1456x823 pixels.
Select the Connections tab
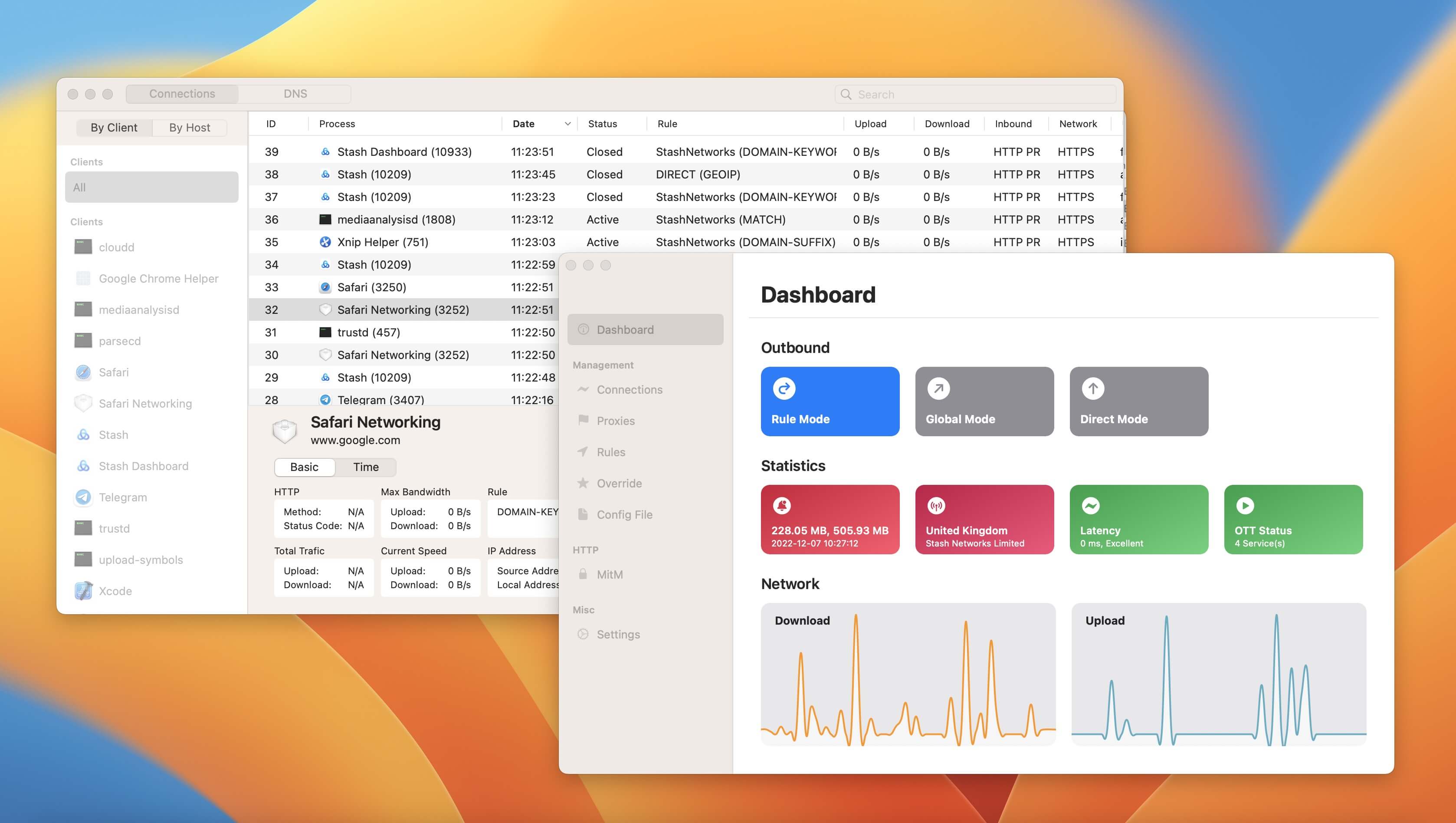[x=182, y=93]
